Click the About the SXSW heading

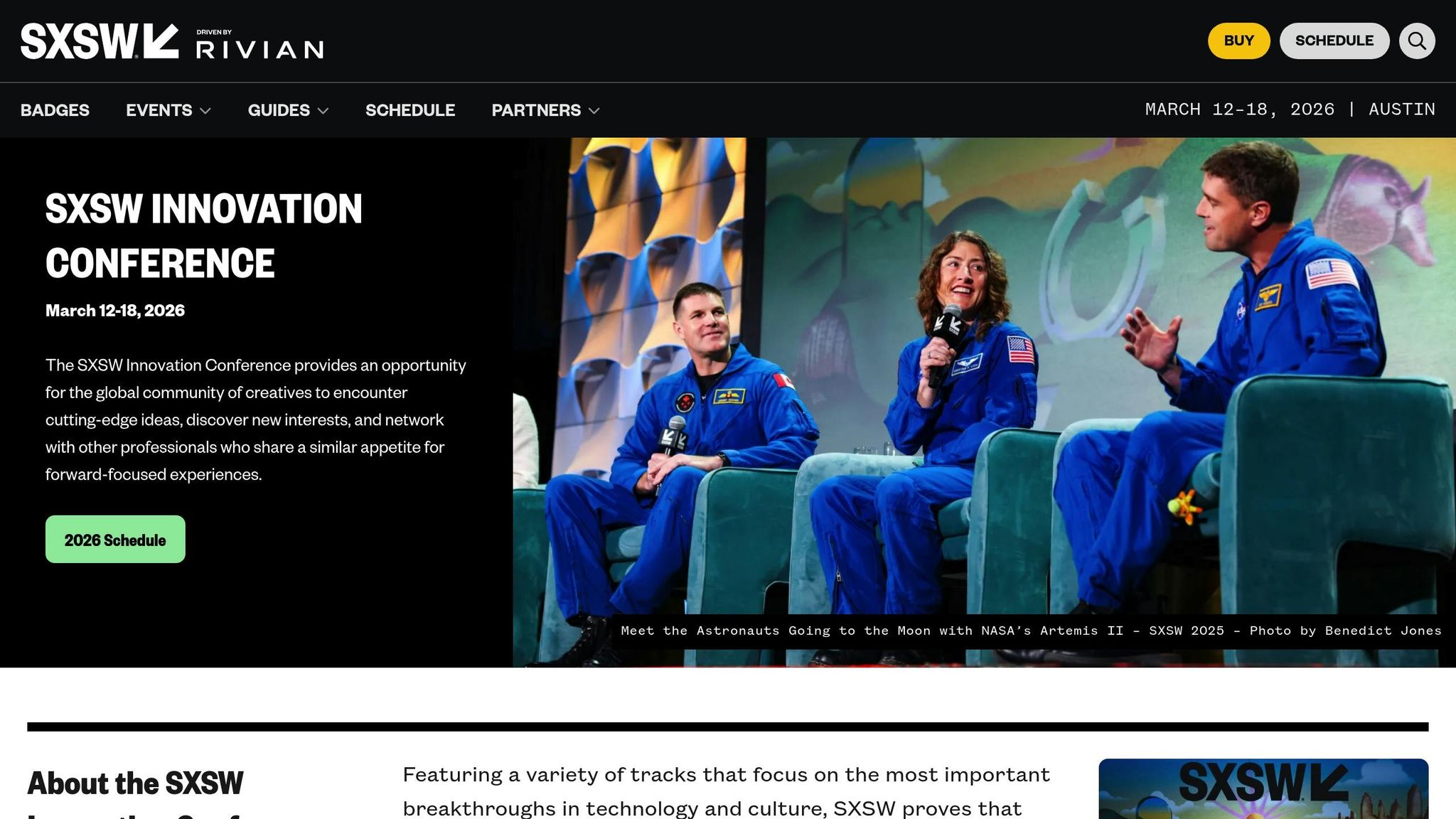pos(135,783)
